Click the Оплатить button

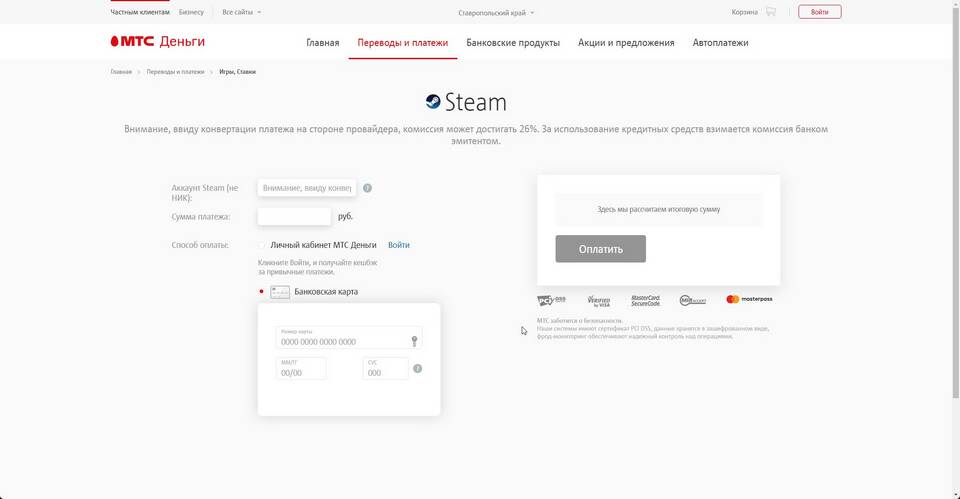(601, 249)
